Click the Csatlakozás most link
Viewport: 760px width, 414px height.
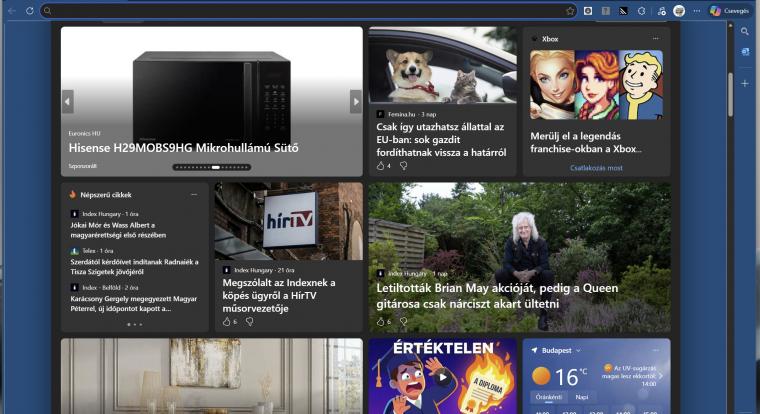(596, 168)
